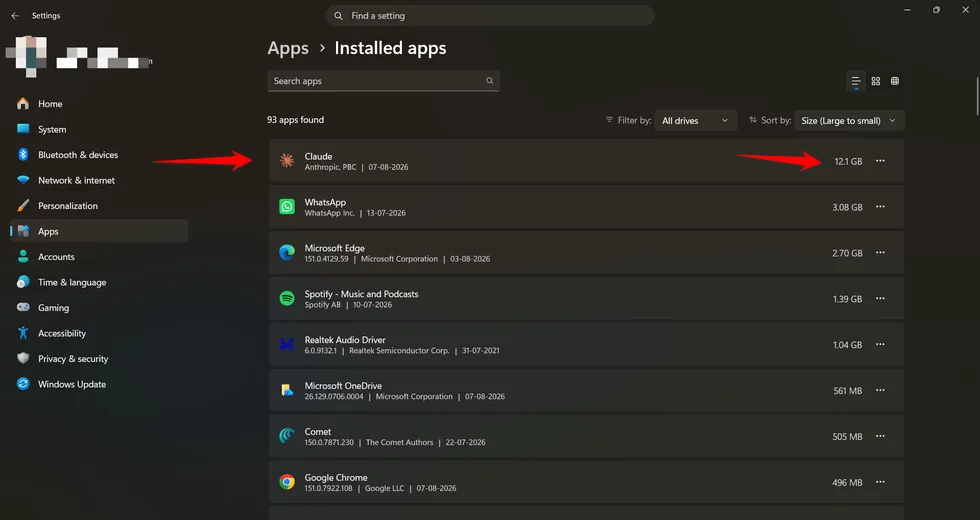Open the Home settings page
The image size is (980, 520).
pyautogui.click(x=99, y=104)
